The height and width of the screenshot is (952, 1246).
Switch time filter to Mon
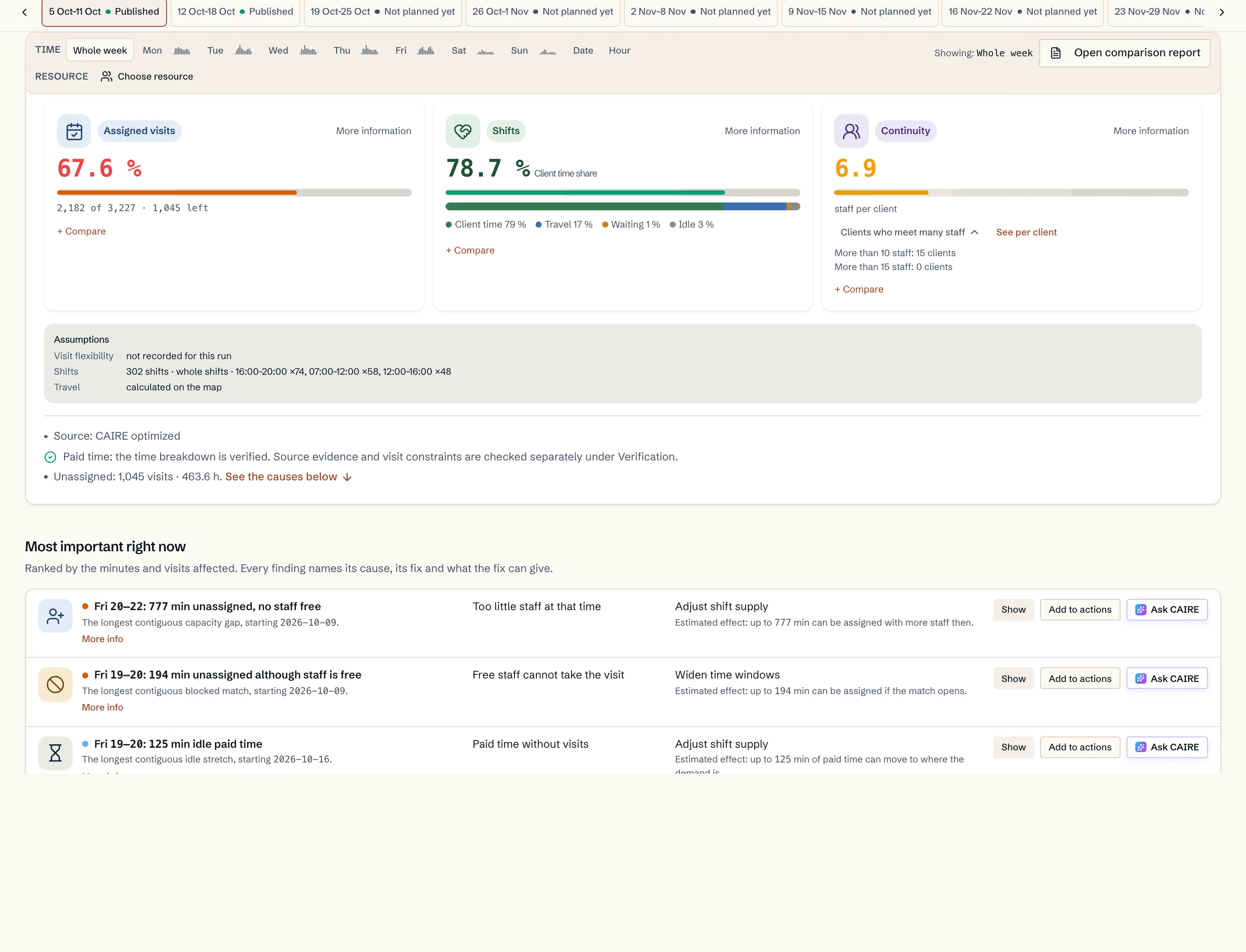152,51
